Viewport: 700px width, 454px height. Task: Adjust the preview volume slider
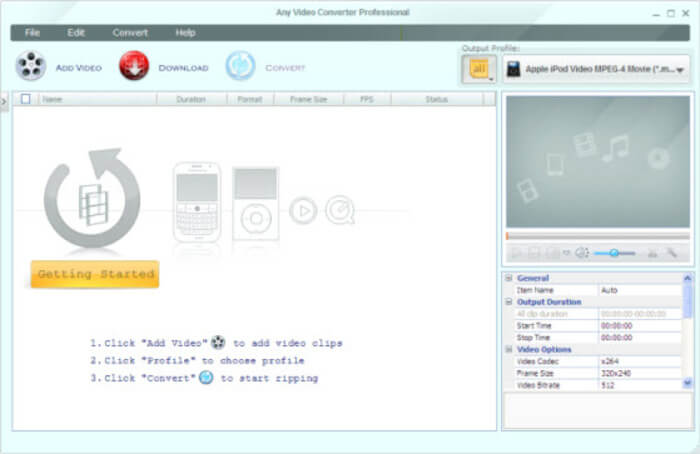[614, 254]
